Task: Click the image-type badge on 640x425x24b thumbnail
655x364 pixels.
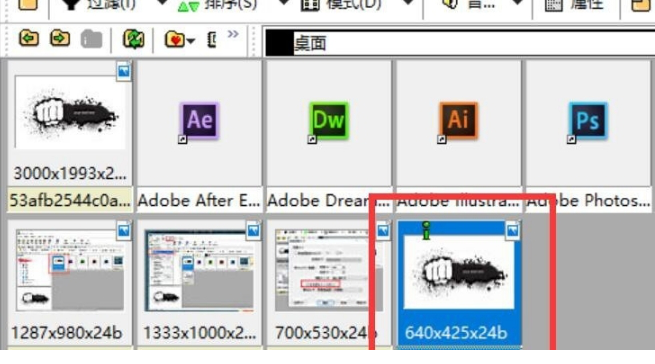Action: point(513,231)
